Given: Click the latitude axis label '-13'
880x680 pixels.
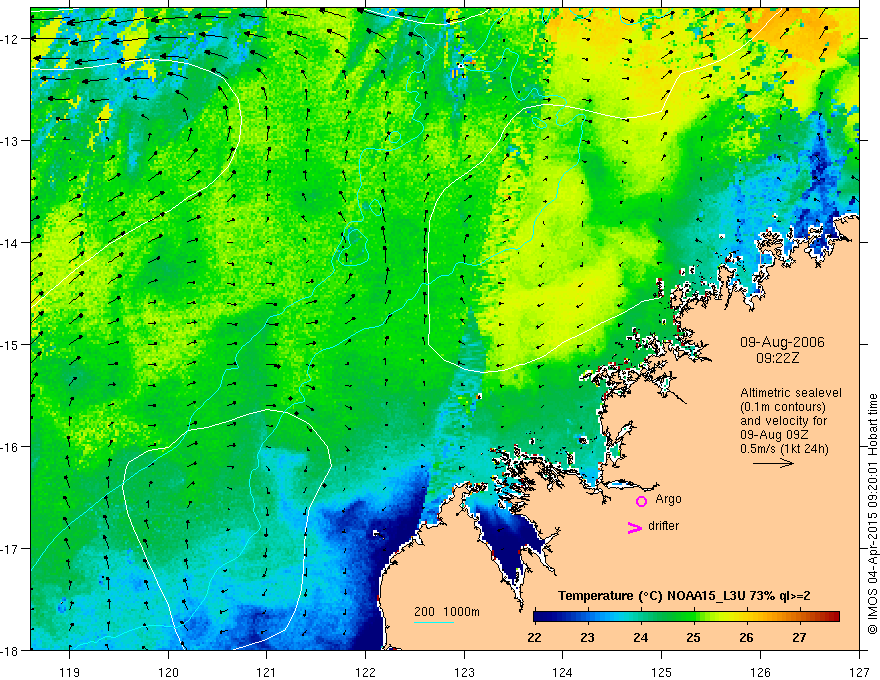Looking at the screenshot, I should coord(11,141).
